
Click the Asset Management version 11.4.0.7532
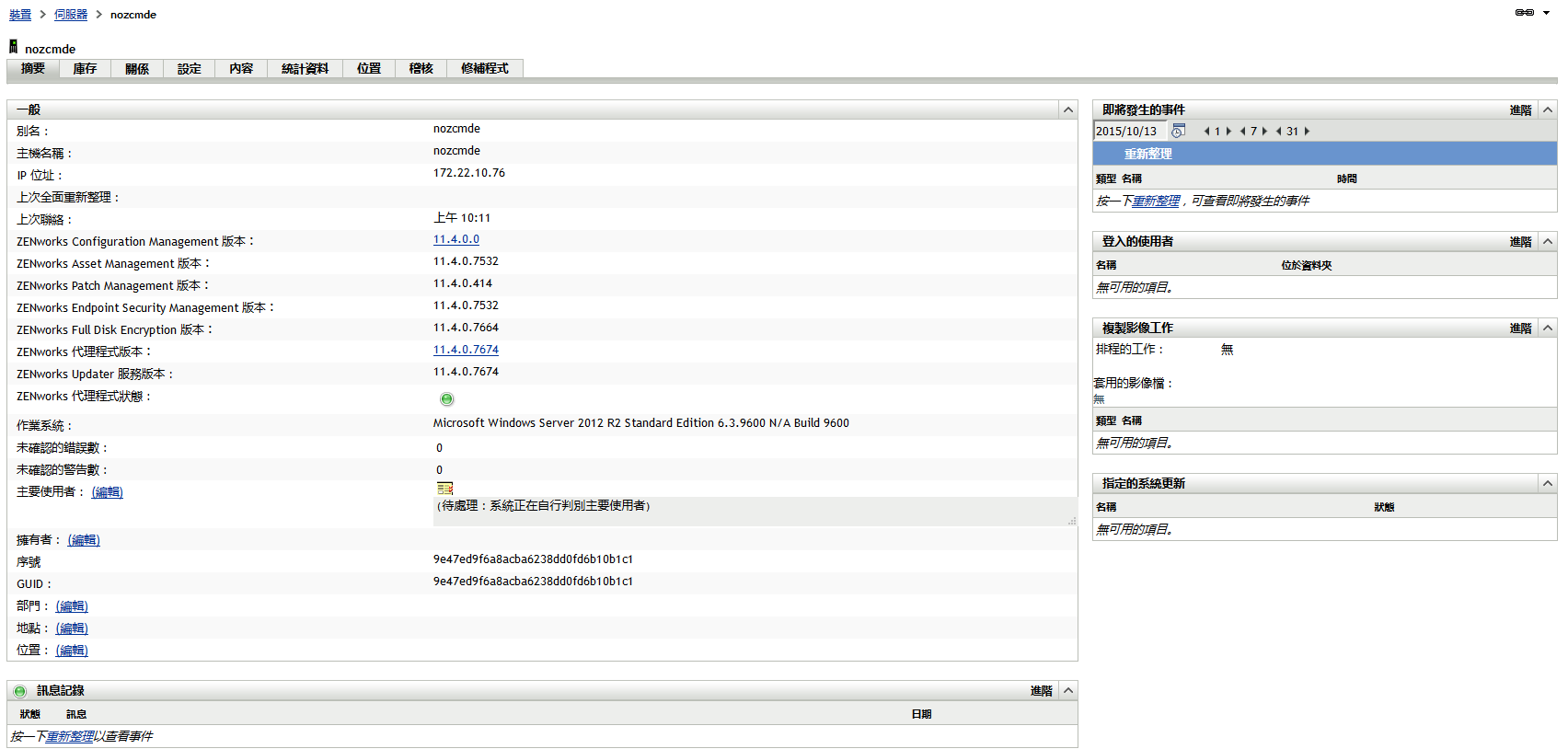pos(466,261)
